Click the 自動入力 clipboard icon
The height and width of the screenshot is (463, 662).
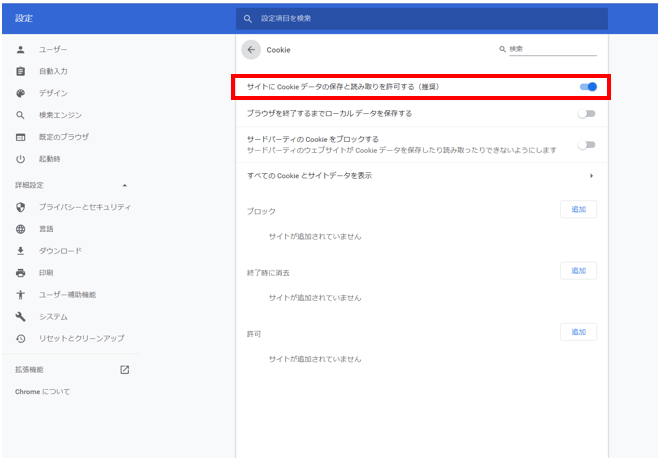point(20,71)
